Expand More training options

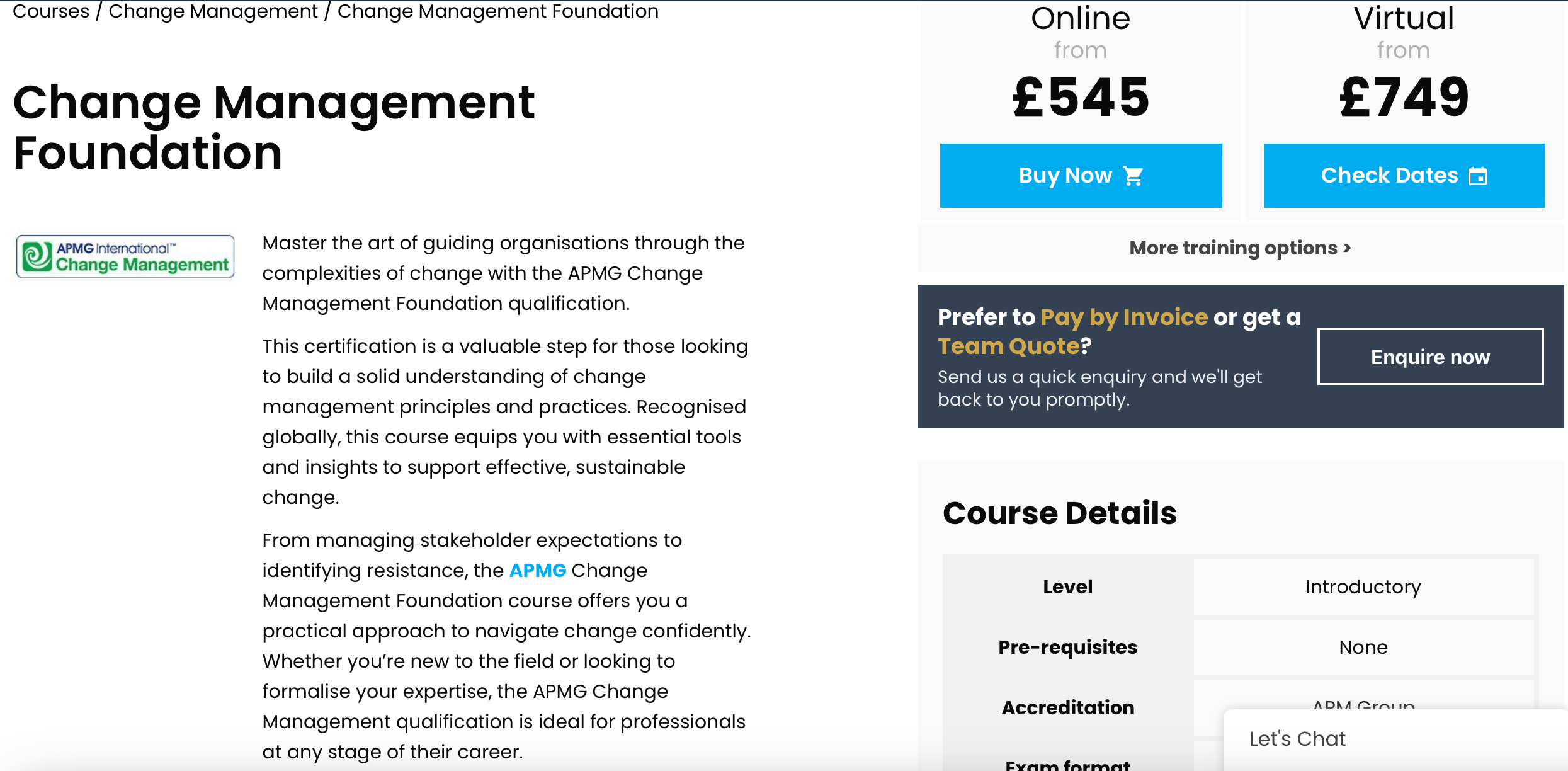1239,248
